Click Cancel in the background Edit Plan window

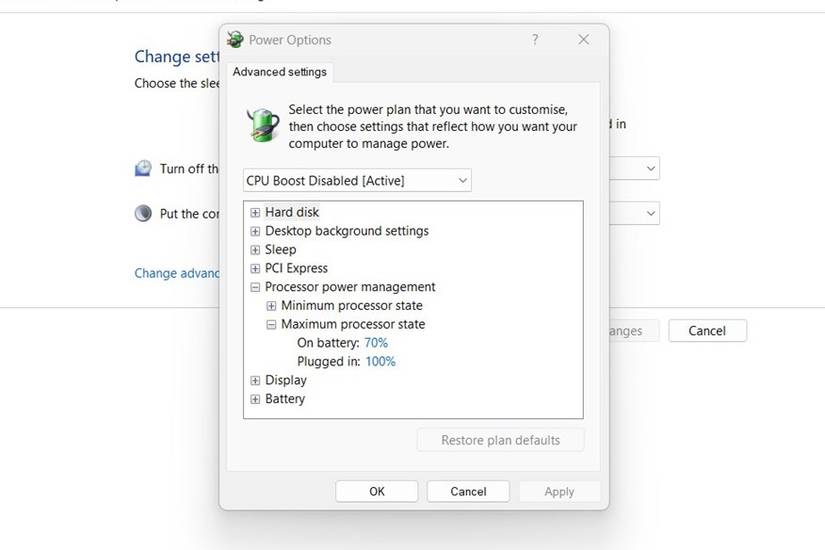(x=707, y=331)
